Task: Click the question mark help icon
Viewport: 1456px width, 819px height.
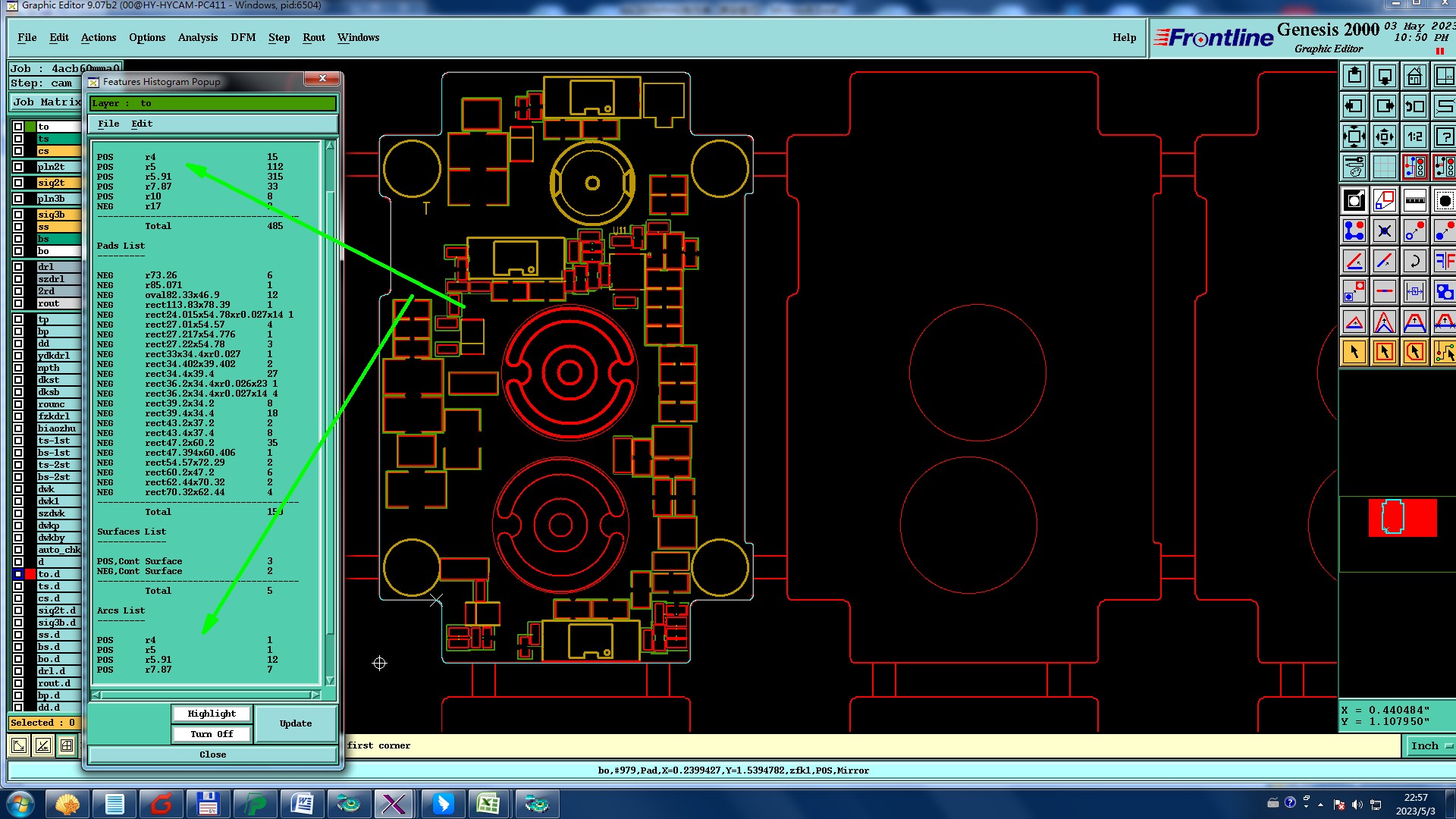Action: [1443, 136]
